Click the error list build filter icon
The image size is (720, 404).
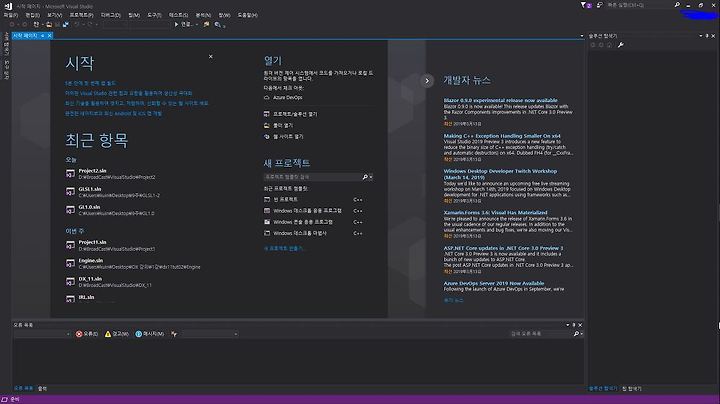(x=174, y=334)
